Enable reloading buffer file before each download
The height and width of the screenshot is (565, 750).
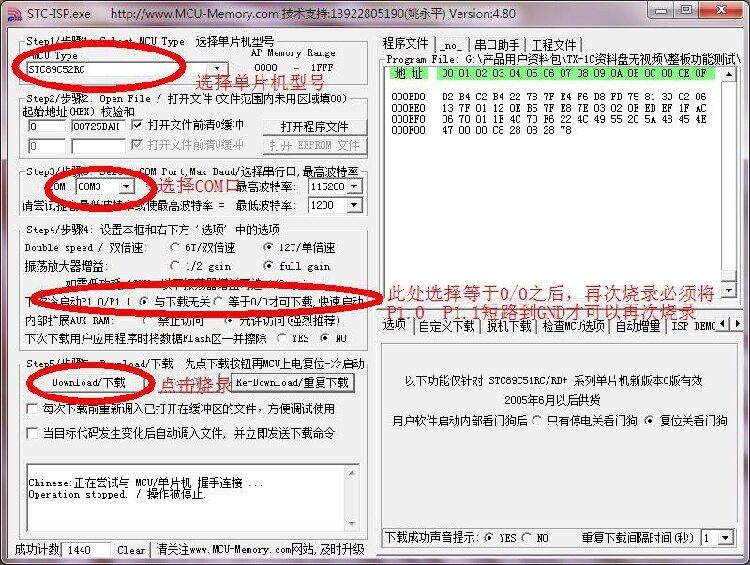click(x=31, y=409)
